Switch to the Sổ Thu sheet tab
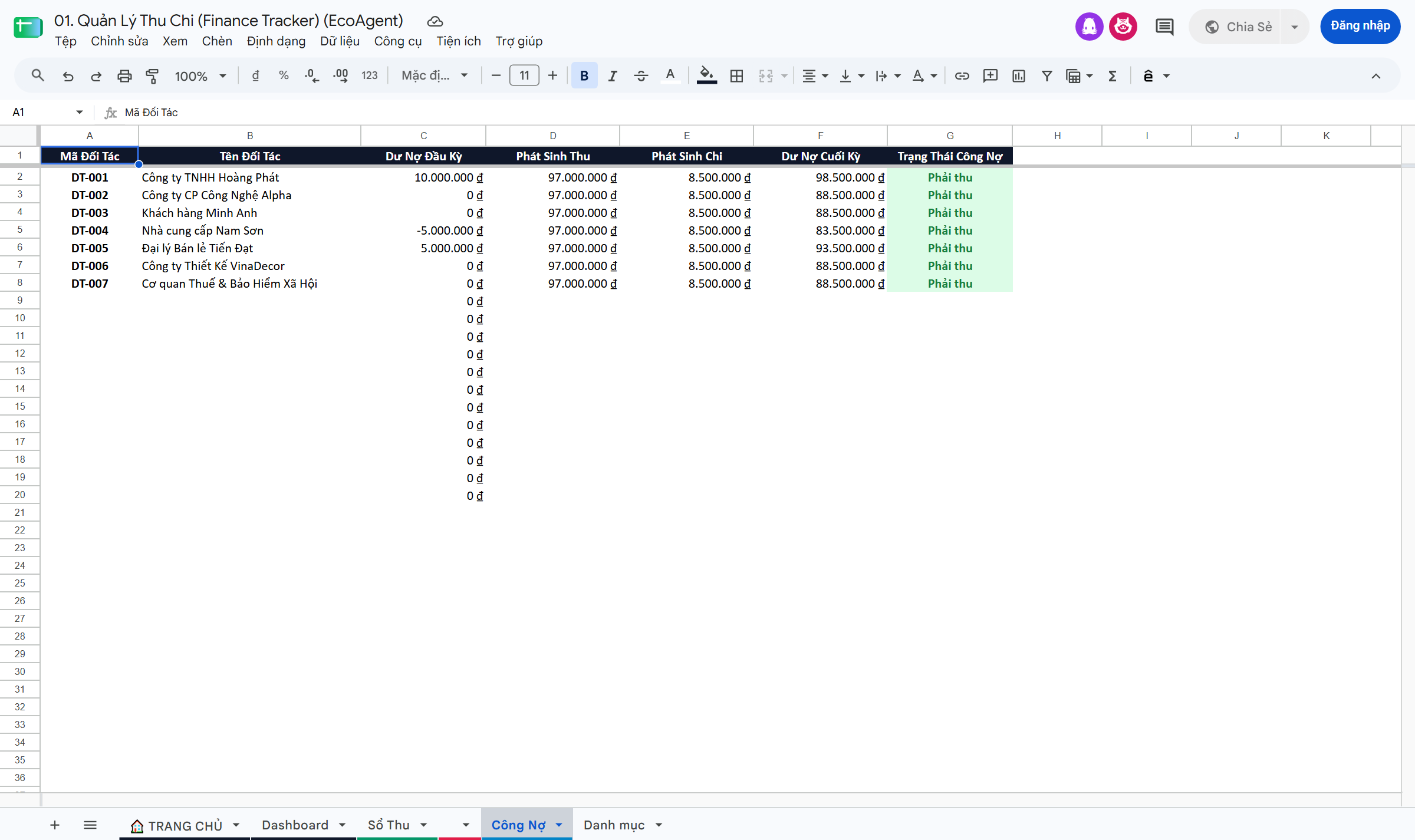The width and height of the screenshot is (1415, 840). tap(389, 825)
